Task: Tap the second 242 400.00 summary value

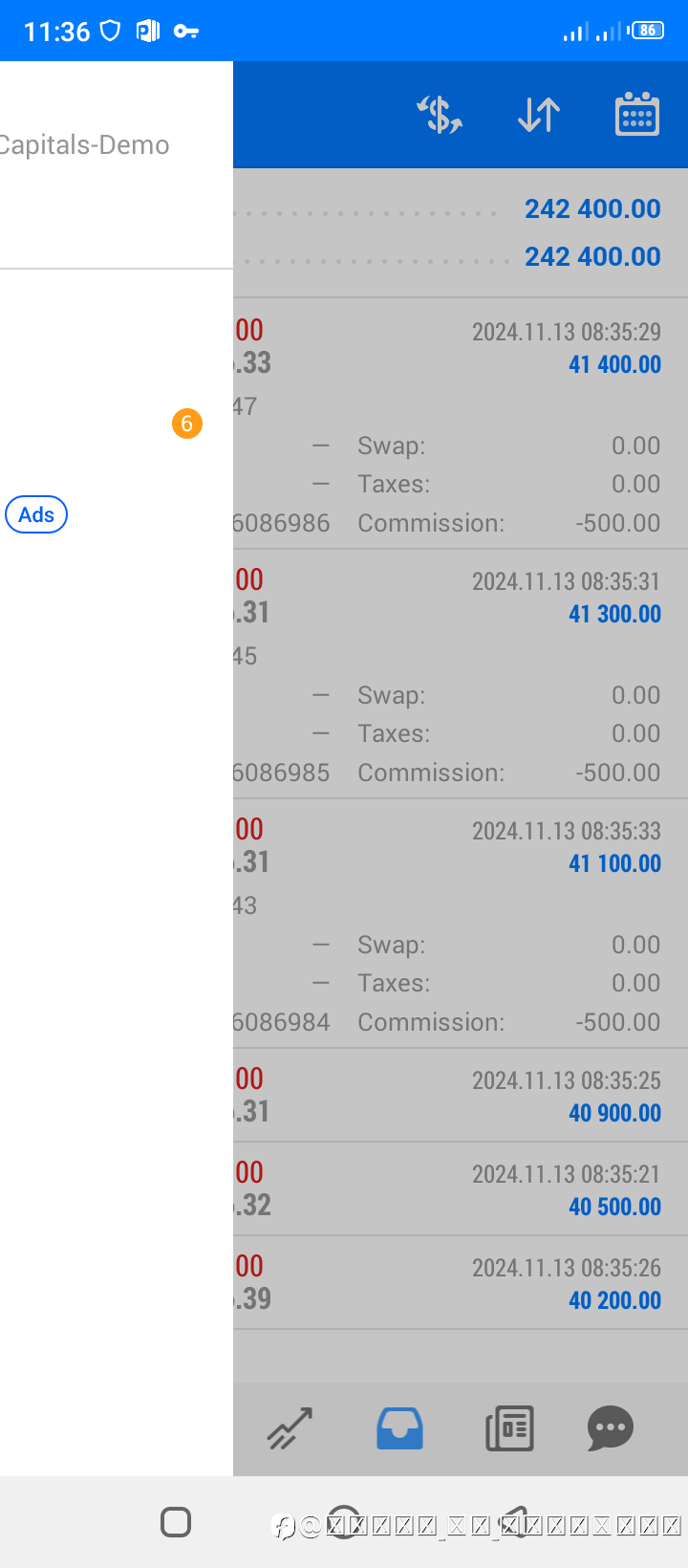Action: click(592, 256)
